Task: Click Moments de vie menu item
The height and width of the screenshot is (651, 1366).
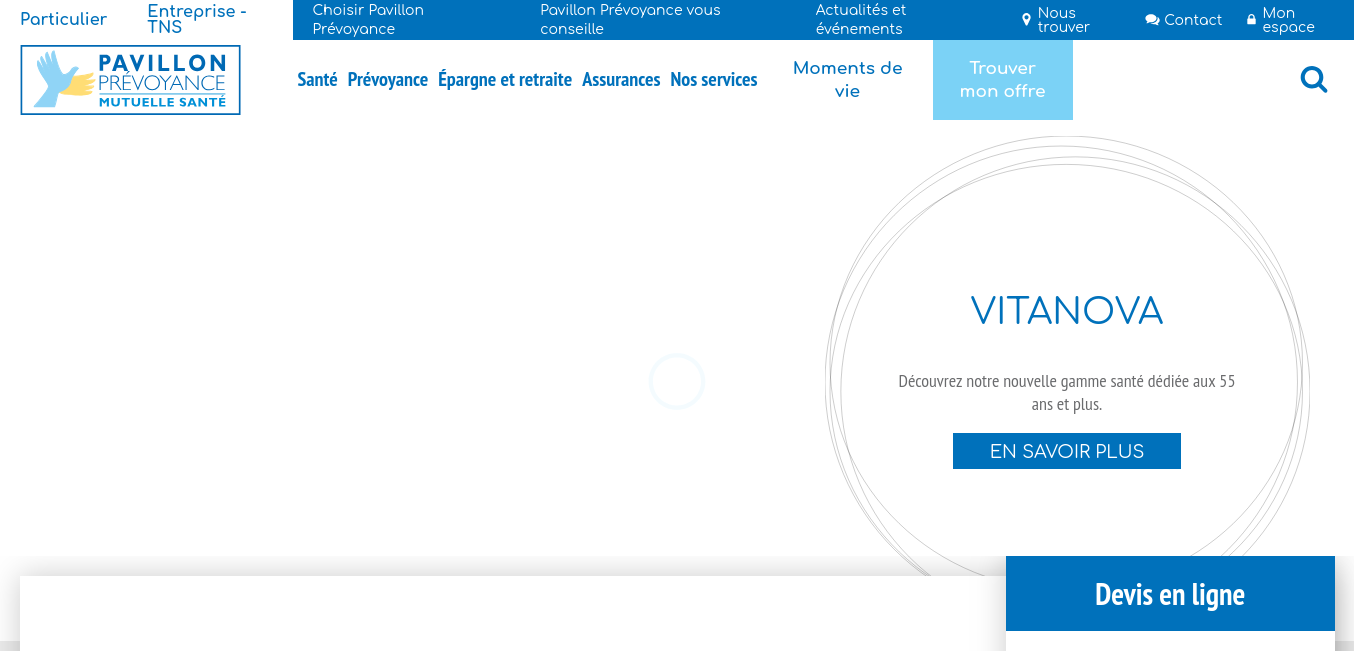Action: [848, 80]
